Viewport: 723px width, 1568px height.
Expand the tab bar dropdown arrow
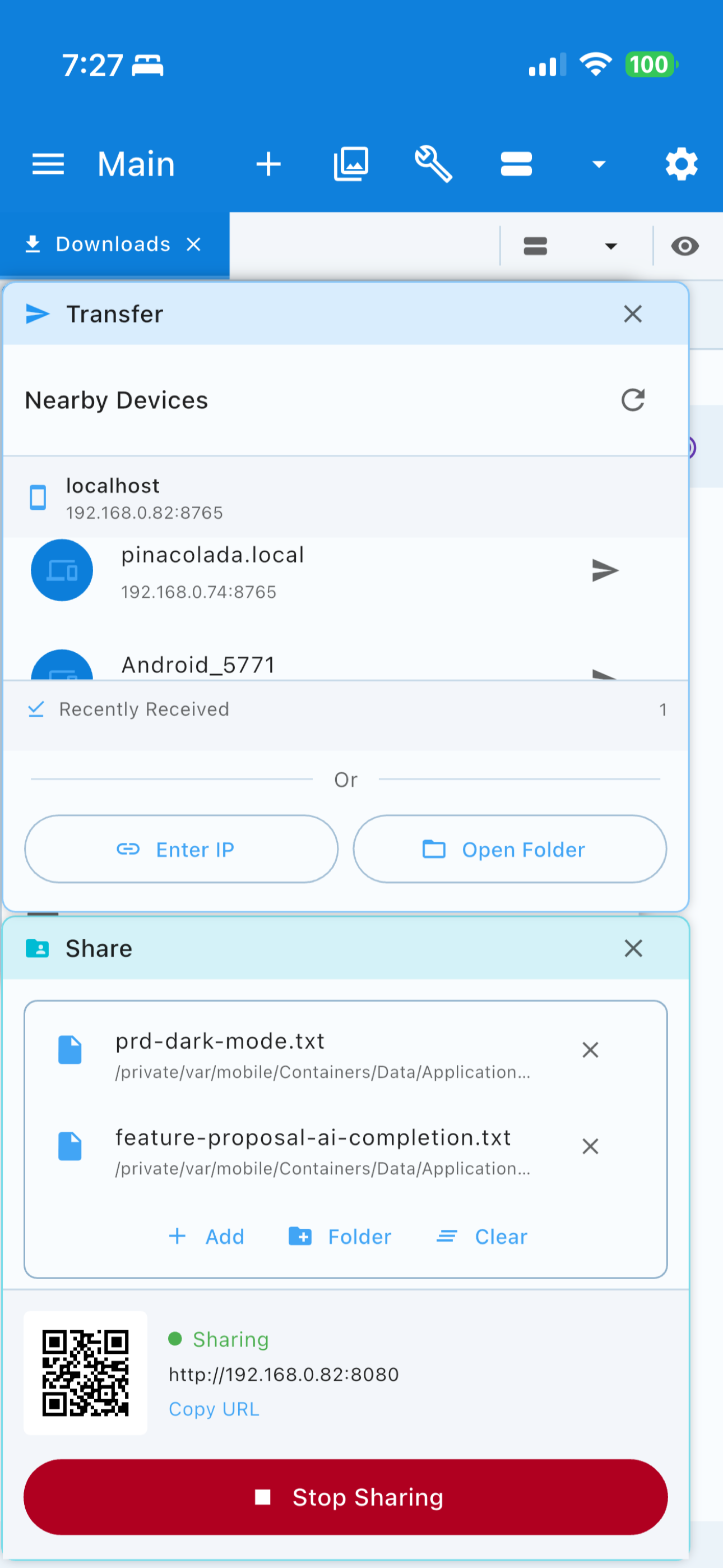[610, 246]
